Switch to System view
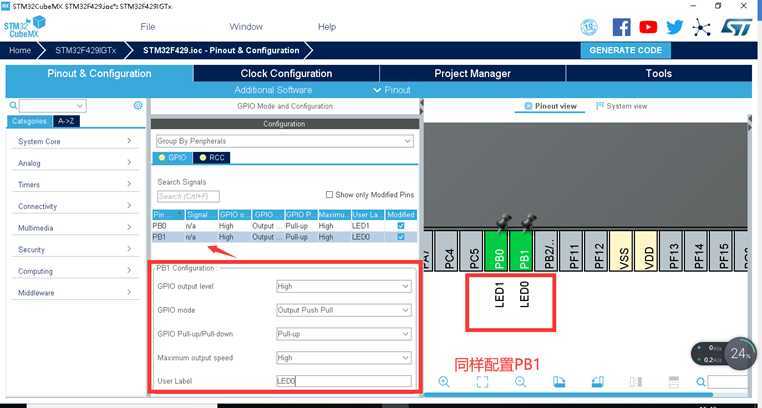The width and height of the screenshot is (762, 408). [x=622, y=106]
